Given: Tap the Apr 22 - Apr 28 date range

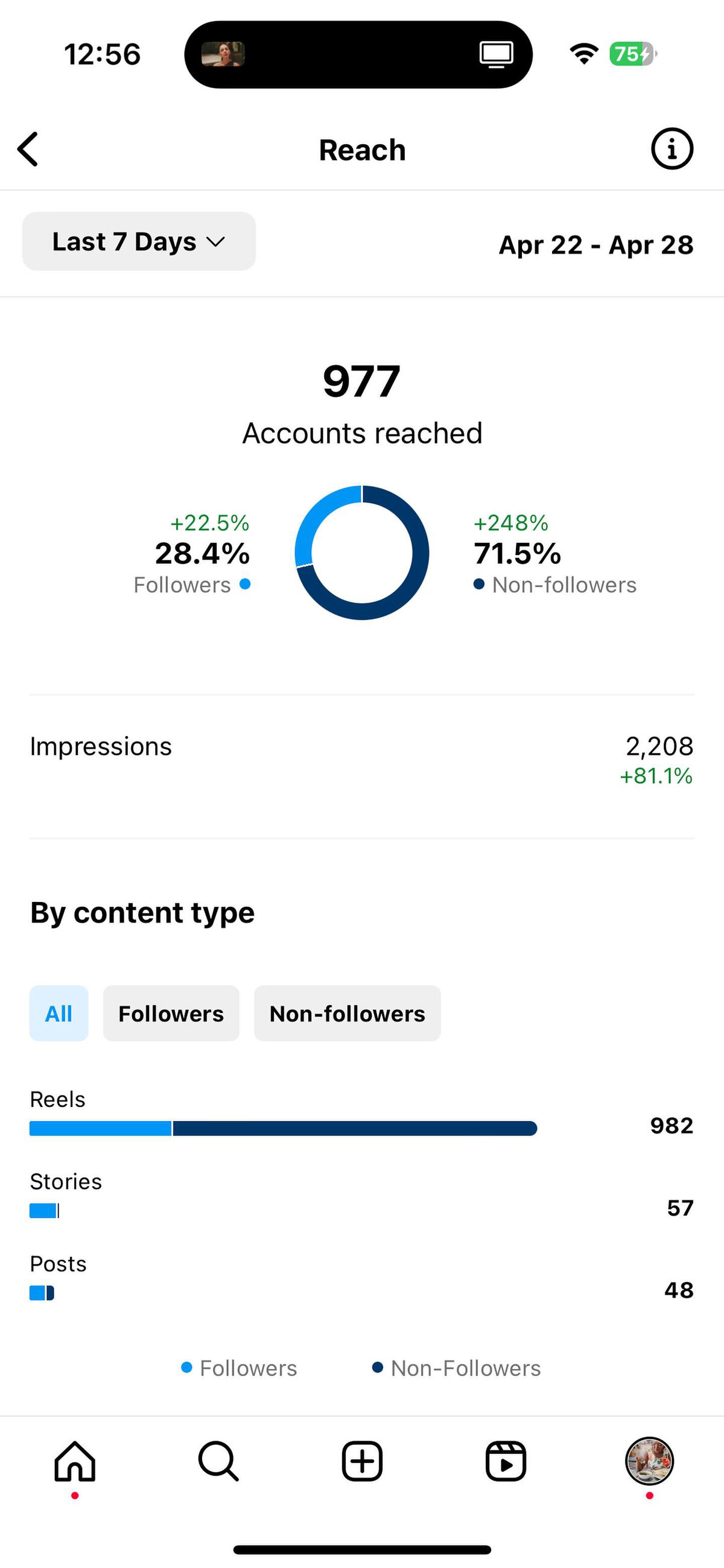Looking at the screenshot, I should pos(596,245).
